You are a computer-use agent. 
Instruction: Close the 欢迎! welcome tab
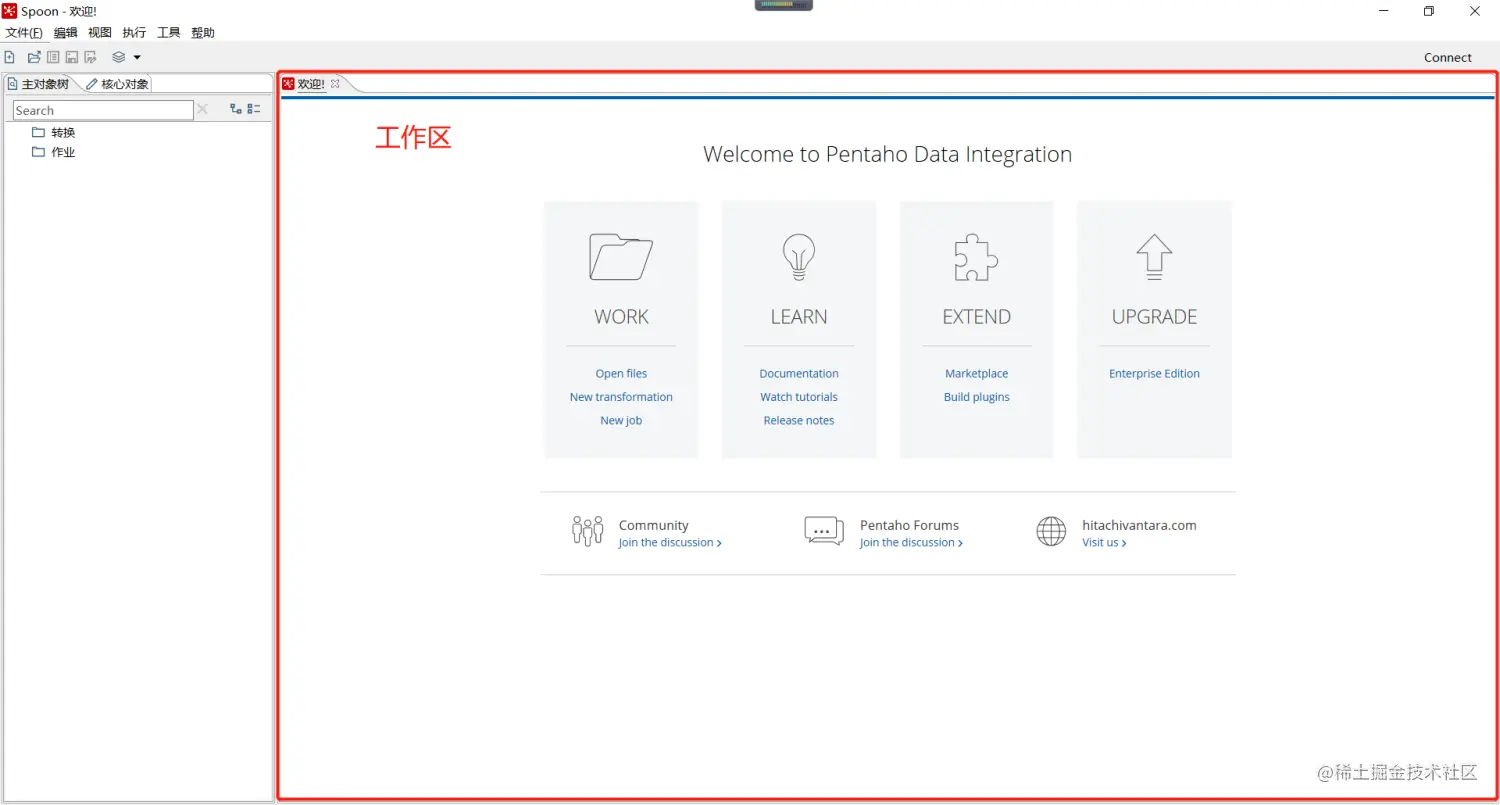[x=335, y=83]
